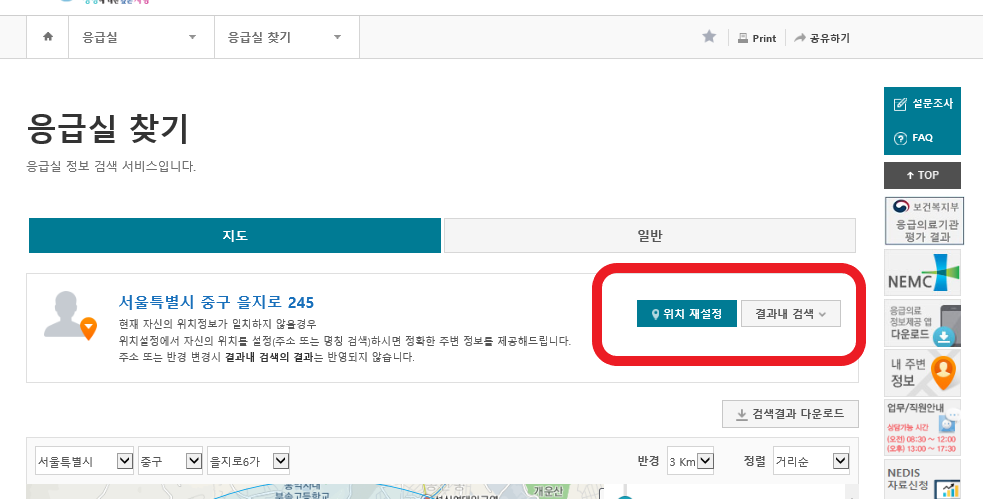Expand the 응급실 찾기 breadcrumb dropdown
Viewport: 983px width, 499px height.
click(286, 37)
